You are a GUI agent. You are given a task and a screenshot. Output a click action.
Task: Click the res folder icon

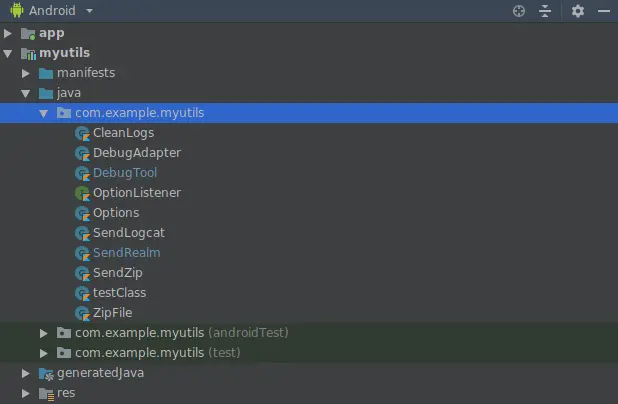(46, 393)
